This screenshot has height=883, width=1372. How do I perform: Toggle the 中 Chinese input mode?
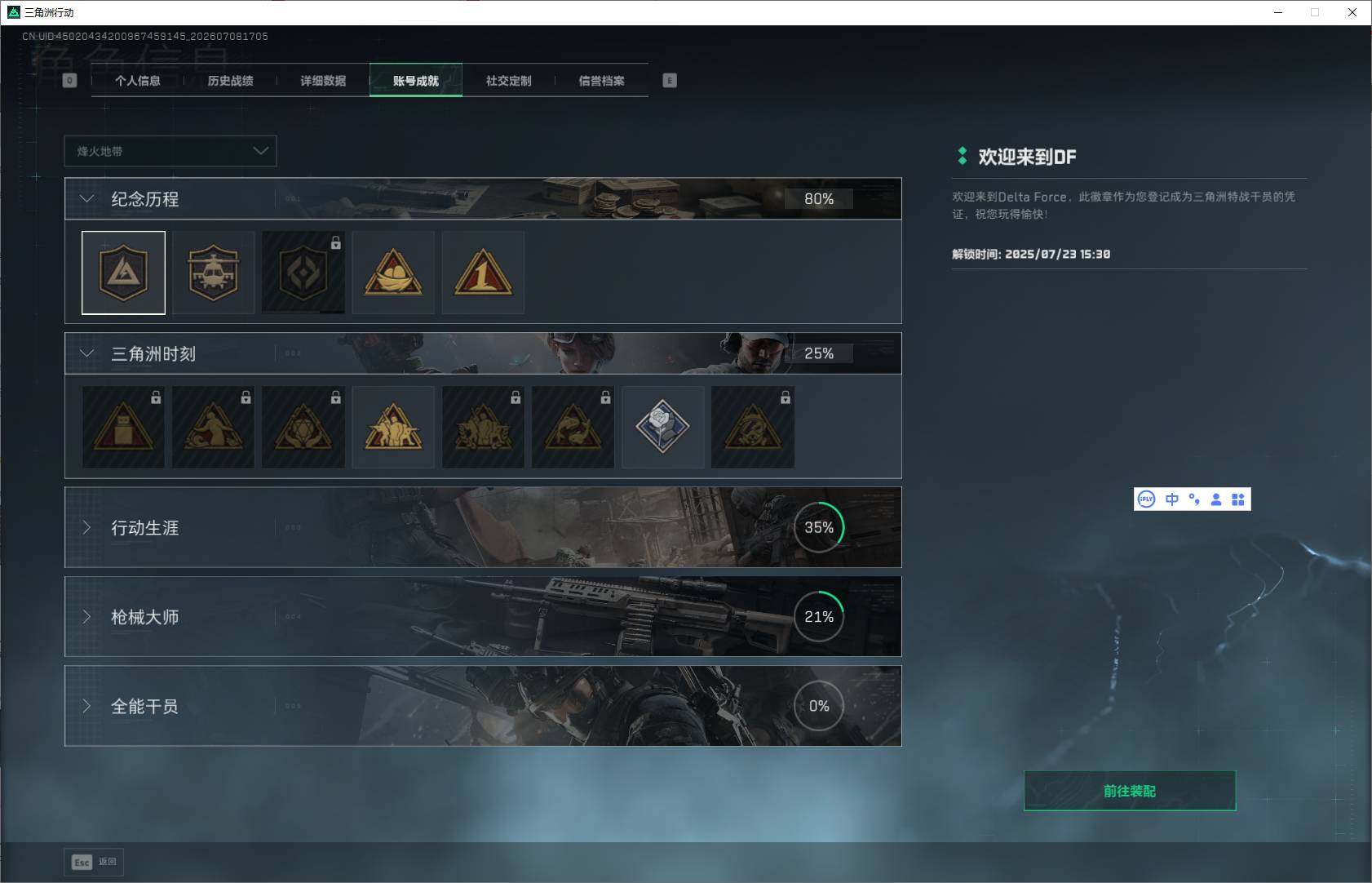pos(1172,499)
